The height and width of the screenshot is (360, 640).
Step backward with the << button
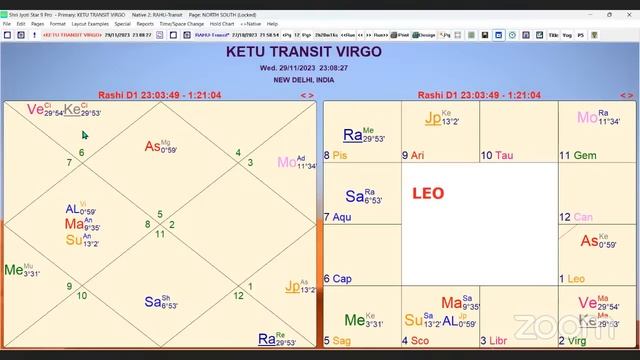click(360, 35)
